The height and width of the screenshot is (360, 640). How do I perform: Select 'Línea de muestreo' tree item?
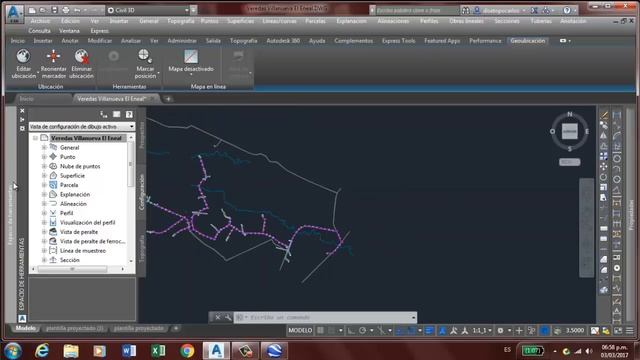[x=83, y=251]
